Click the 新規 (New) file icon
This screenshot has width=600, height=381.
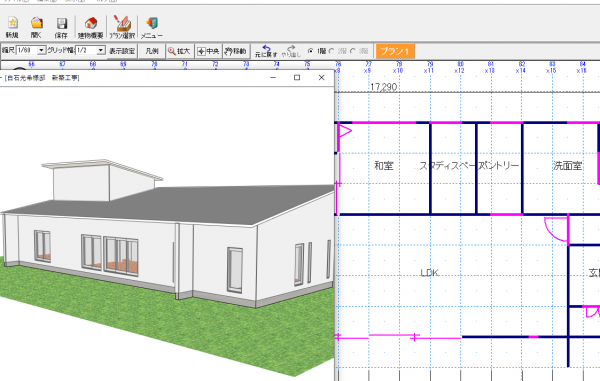[12, 27]
